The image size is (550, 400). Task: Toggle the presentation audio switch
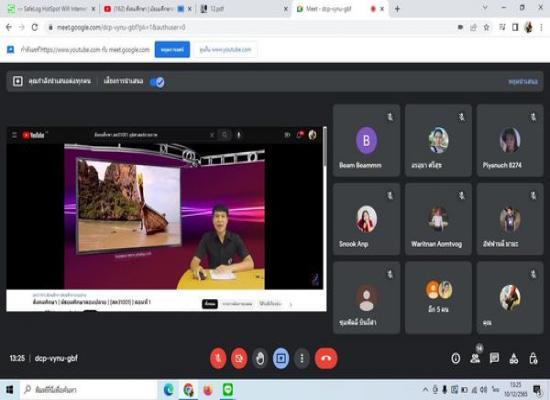point(157,82)
